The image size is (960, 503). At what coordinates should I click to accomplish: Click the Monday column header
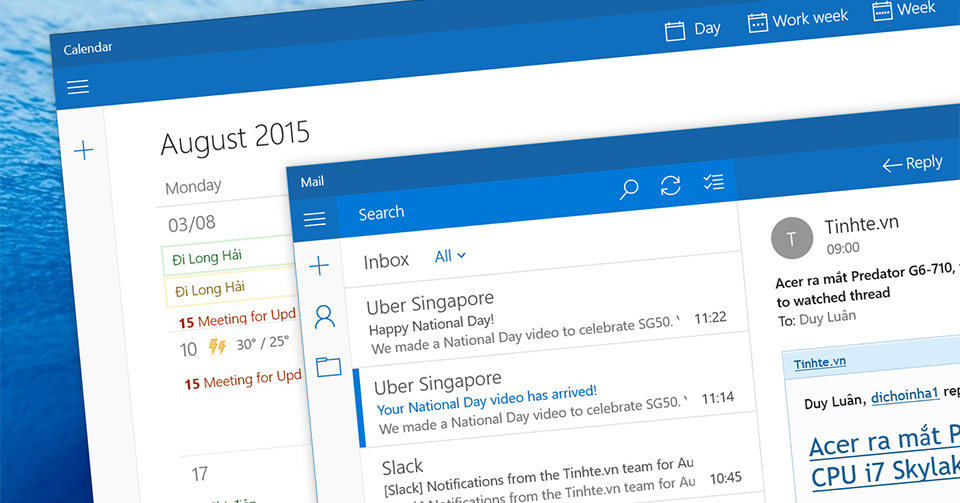[x=193, y=186]
